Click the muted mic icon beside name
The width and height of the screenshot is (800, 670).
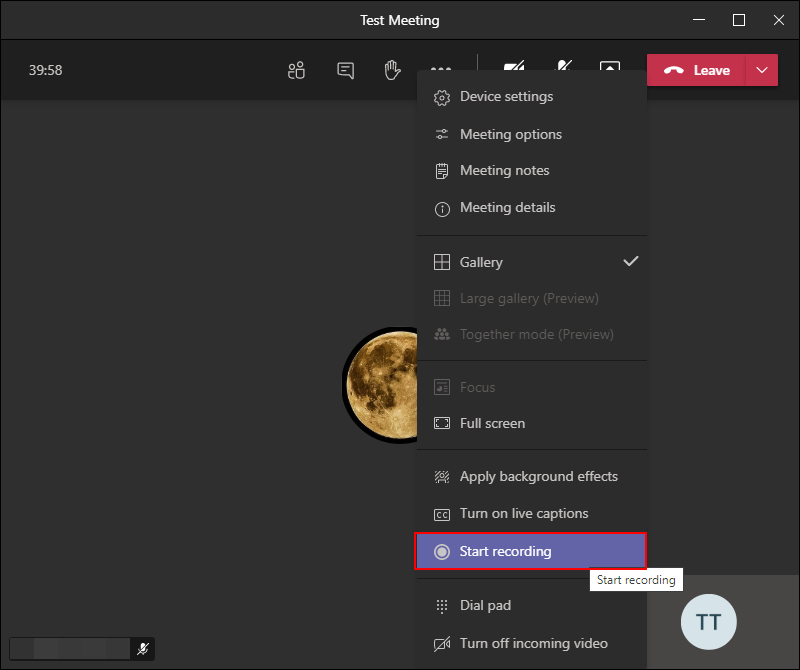click(142, 649)
